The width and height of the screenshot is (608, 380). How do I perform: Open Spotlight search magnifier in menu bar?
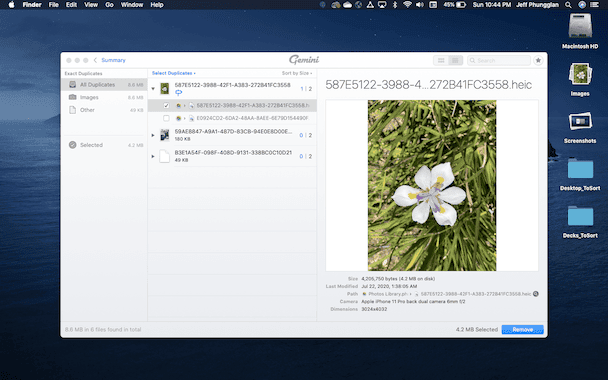568,5
